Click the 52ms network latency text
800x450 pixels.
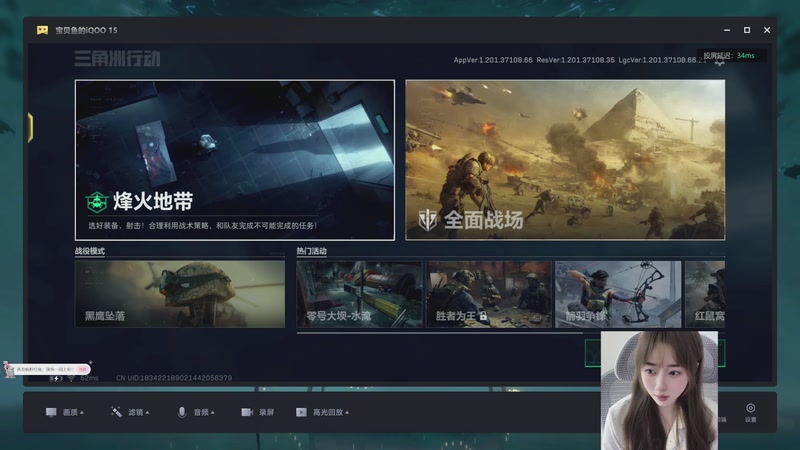coord(89,378)
